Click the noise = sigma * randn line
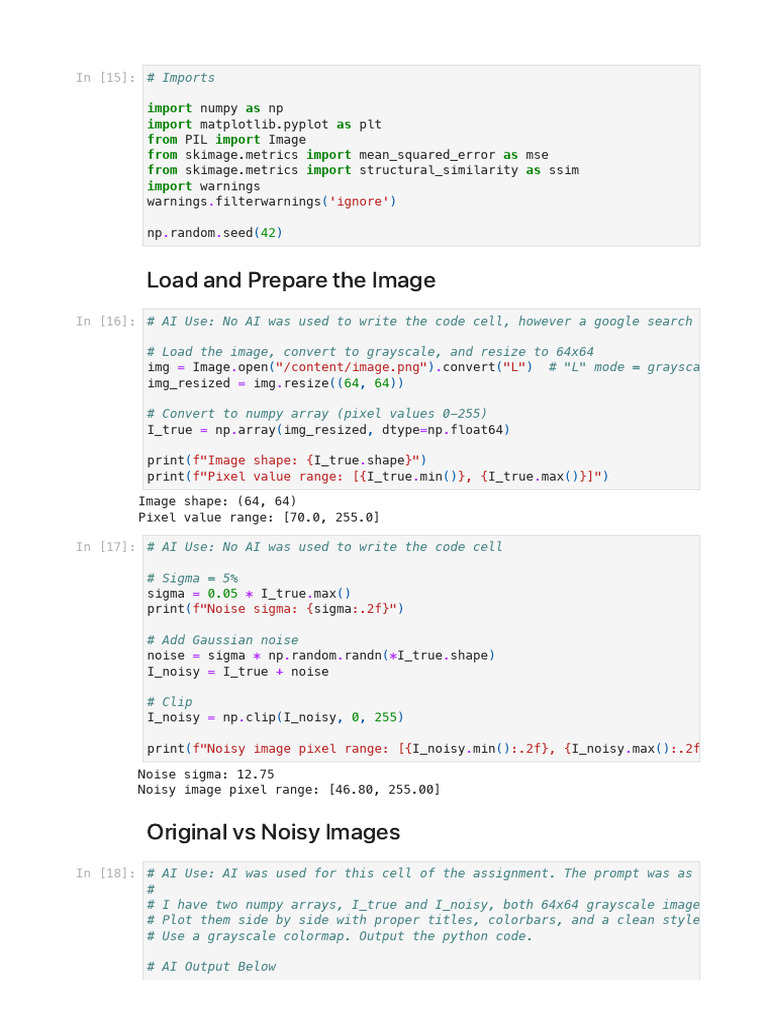The width and height of the screenshot is (768, 1024). click(321, 655)
